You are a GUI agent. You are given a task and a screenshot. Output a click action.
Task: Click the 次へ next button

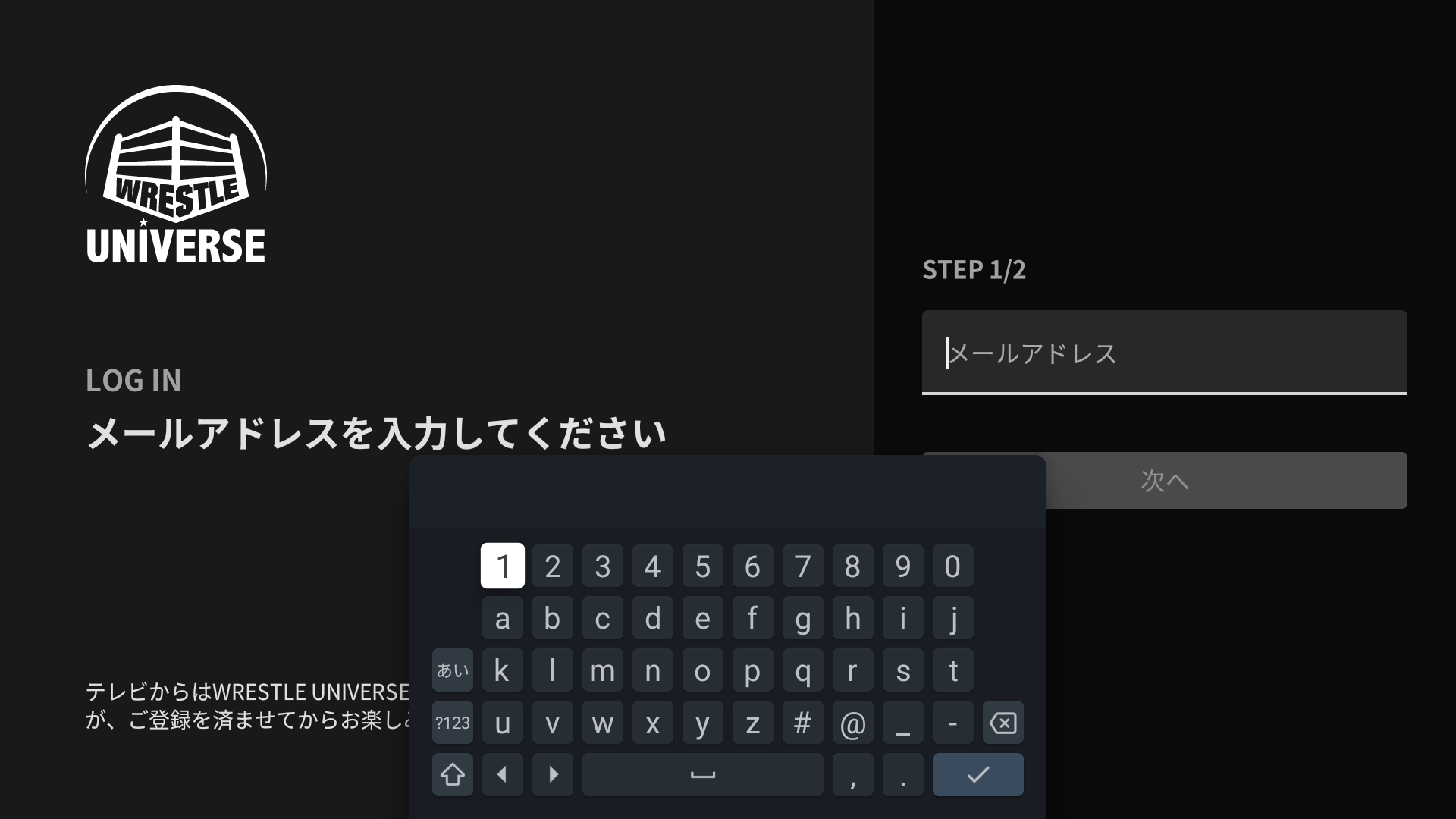(x=1164, y=480)
